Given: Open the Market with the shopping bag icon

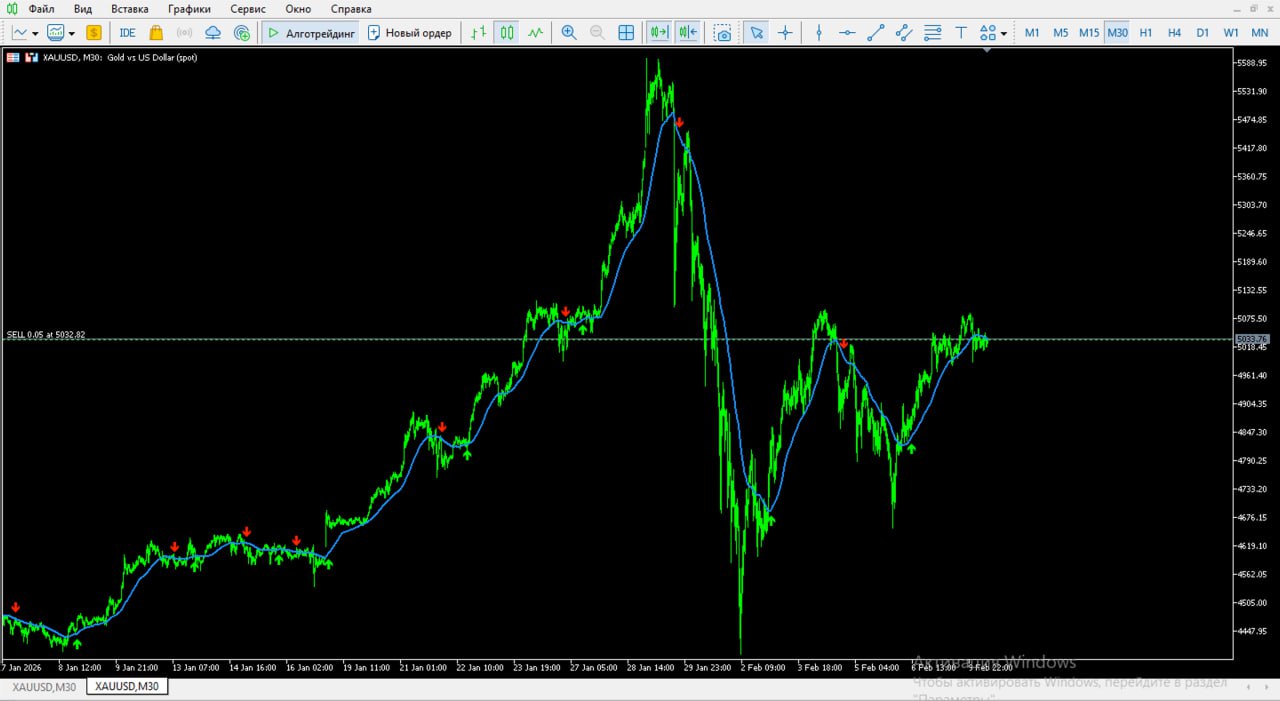Looking at the screenshot, I should click(x=156, y=32).
